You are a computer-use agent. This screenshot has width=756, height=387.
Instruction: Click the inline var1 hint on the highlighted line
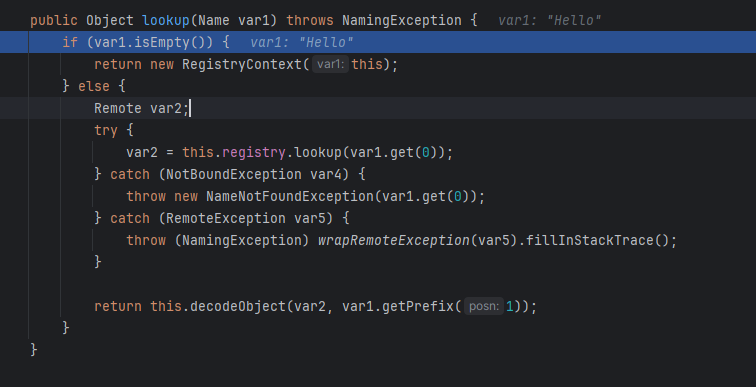pos(302,42)
